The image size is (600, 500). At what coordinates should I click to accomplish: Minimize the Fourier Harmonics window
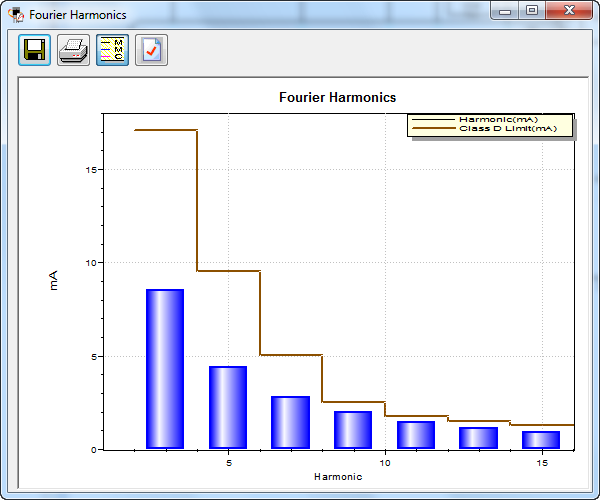(x=505, y=10)
